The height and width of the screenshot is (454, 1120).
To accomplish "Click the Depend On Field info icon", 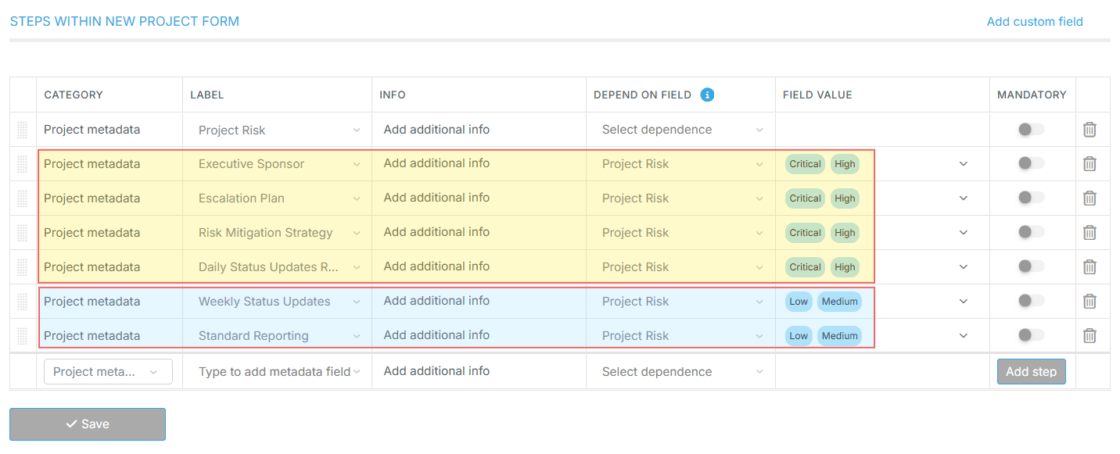I will (x=707, y=95).
